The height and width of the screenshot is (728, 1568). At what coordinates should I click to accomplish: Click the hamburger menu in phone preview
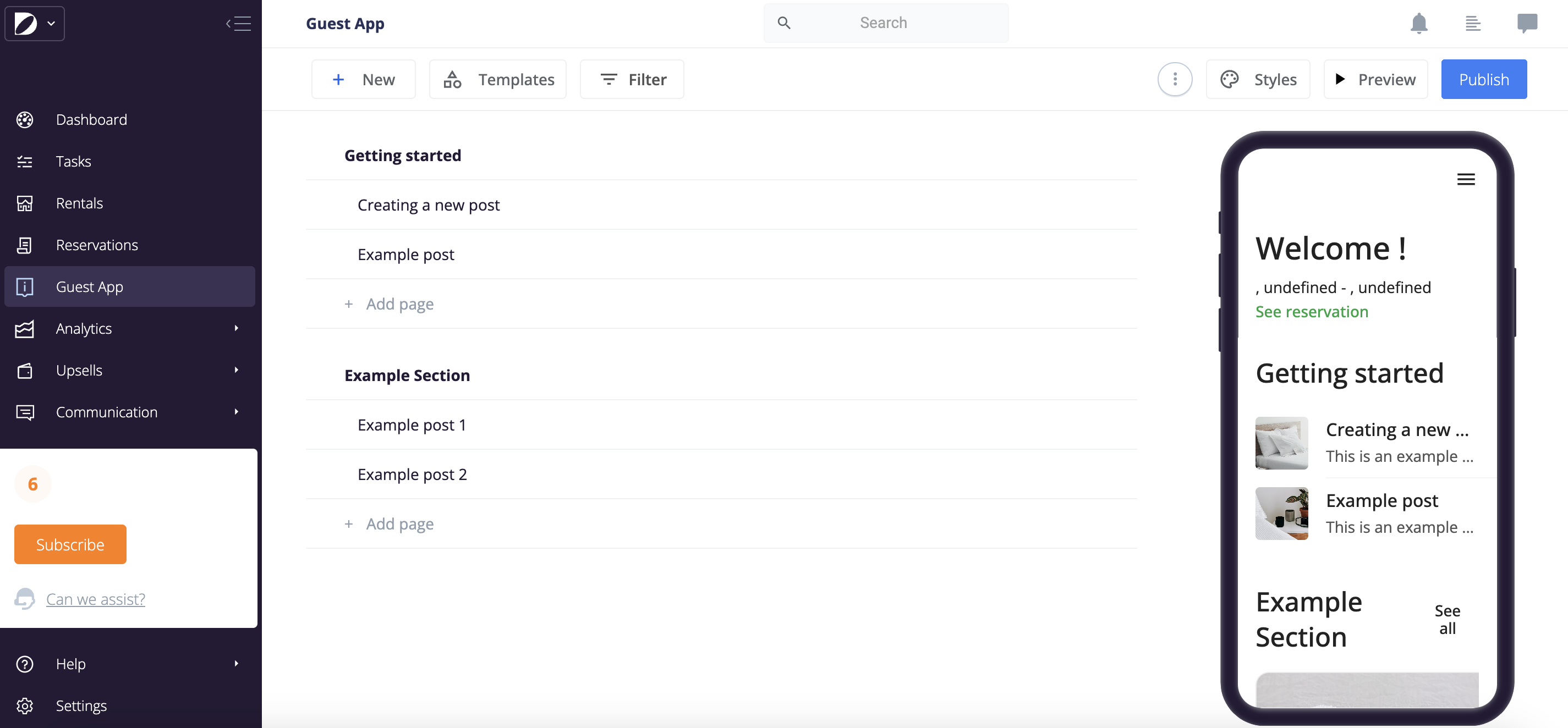[1466, 179]
